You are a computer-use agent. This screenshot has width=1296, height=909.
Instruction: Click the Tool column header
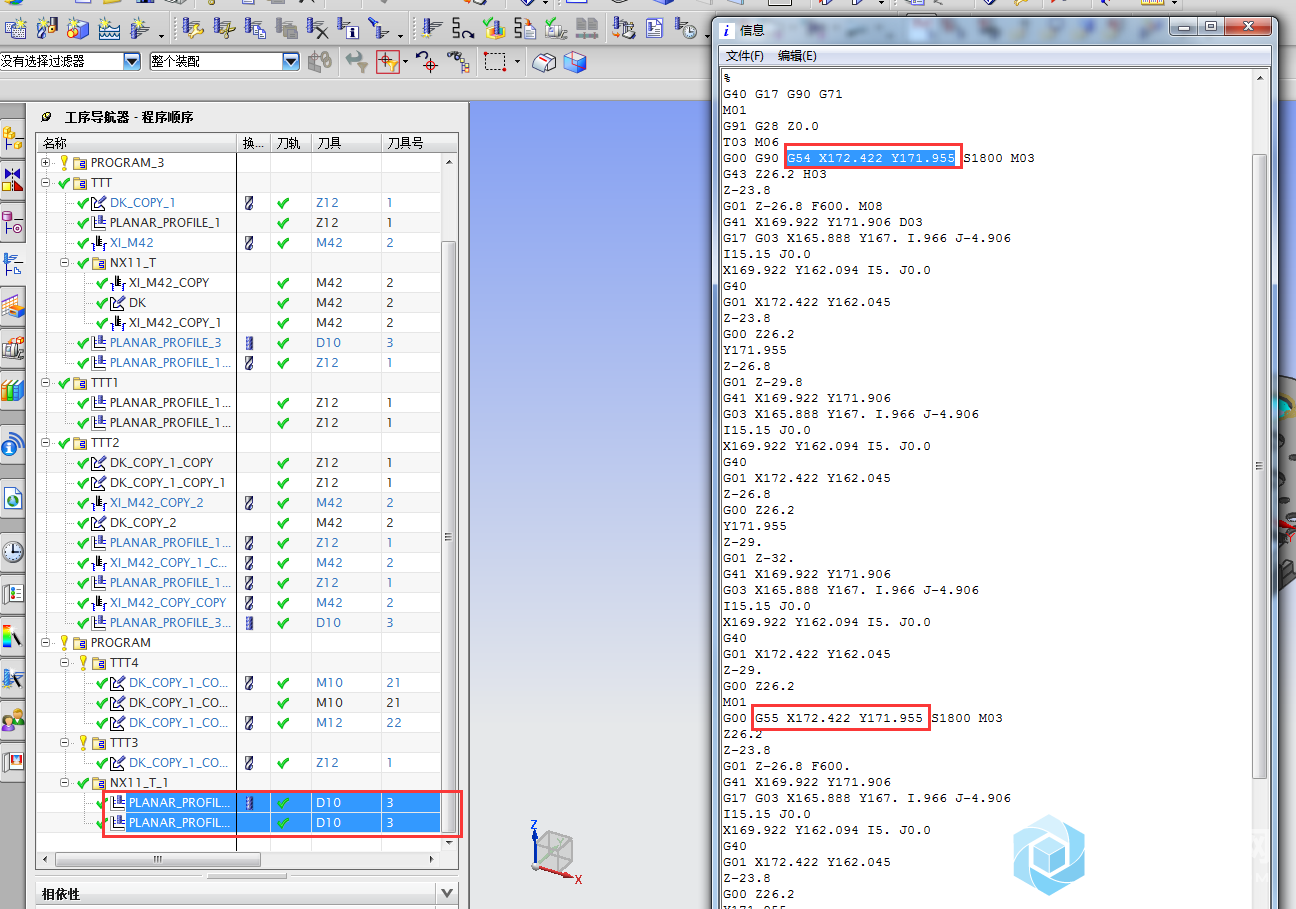pyautogui.click(x=345, y=143)
